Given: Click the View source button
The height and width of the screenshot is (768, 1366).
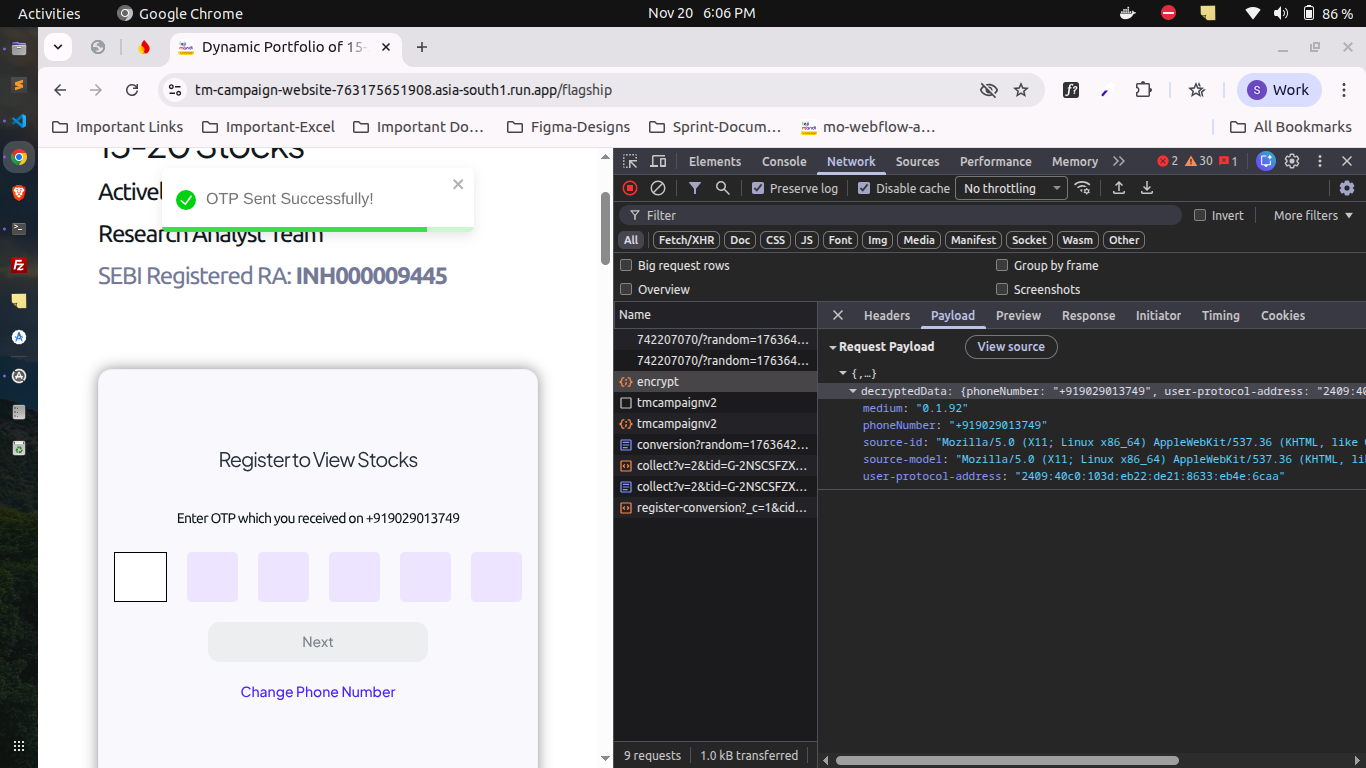Looking at the screenshot, I should (1011, 347).
